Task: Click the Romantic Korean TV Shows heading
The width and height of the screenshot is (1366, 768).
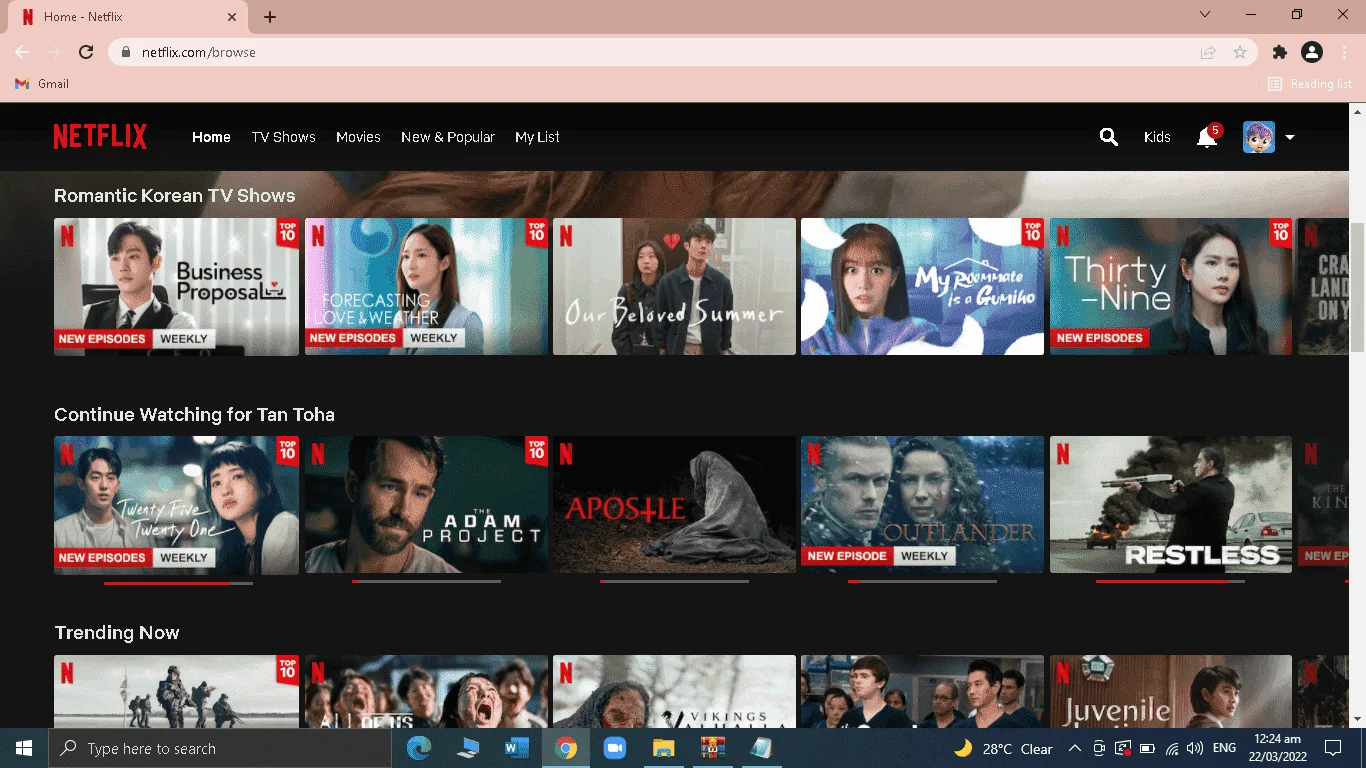Action: tap(175, 196)
